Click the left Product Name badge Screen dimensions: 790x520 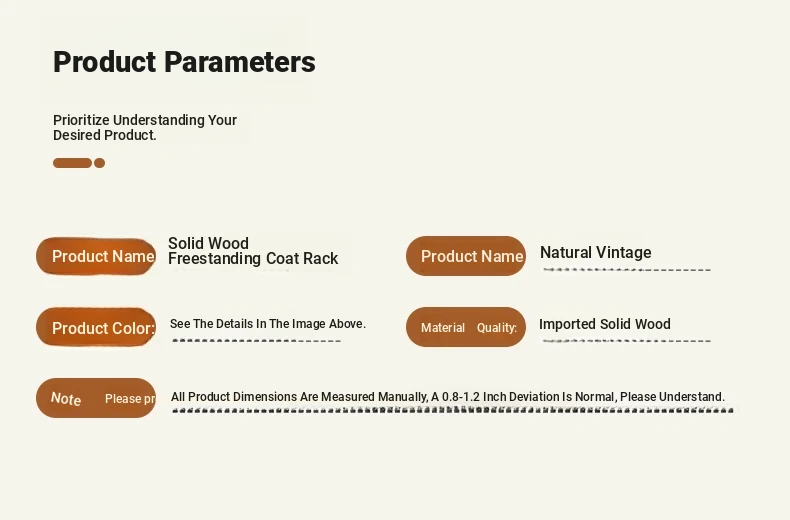tap(96, 256)
